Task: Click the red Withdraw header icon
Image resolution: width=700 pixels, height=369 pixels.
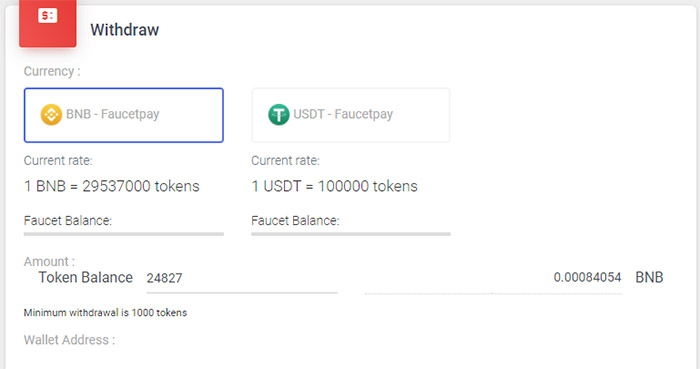Action: pos(47,22)
